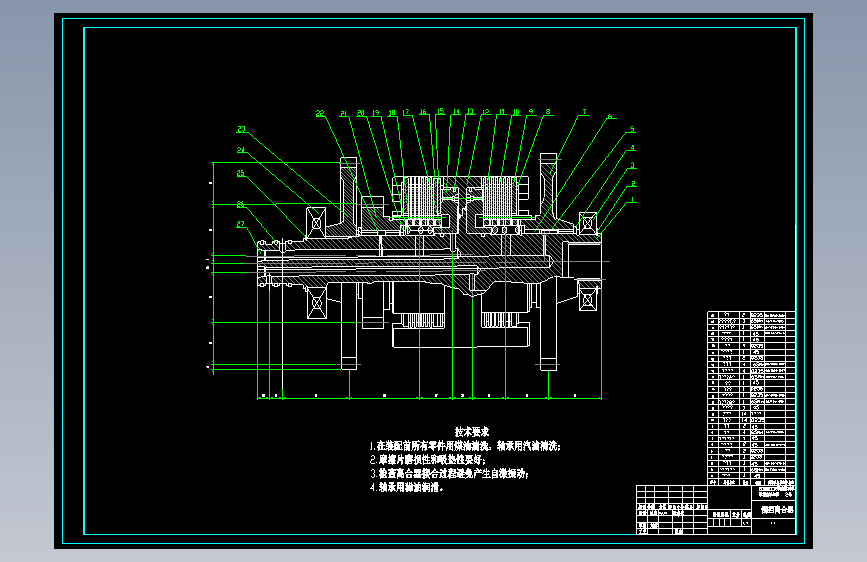The height and width of the screenshot is (562, 867).
Task: Click part callout label 21
Action: coord(343,113)
